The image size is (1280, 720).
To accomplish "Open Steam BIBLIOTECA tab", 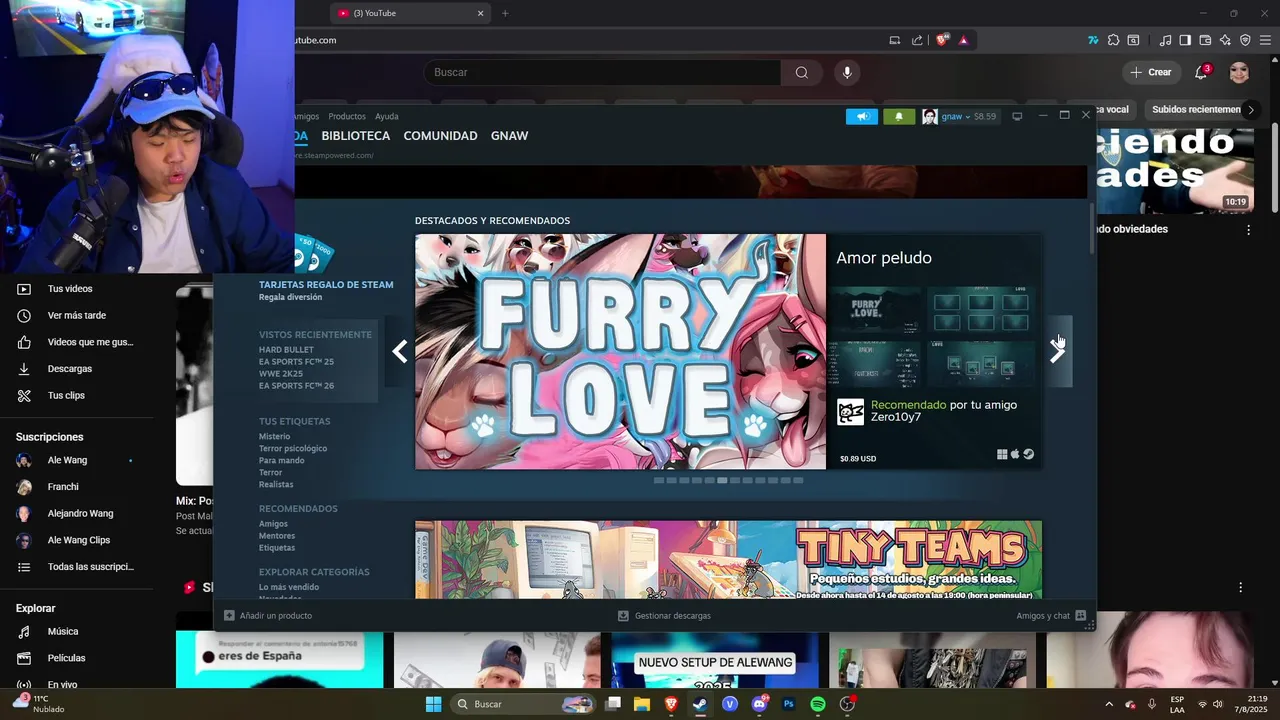I will (x=355, y=136).
